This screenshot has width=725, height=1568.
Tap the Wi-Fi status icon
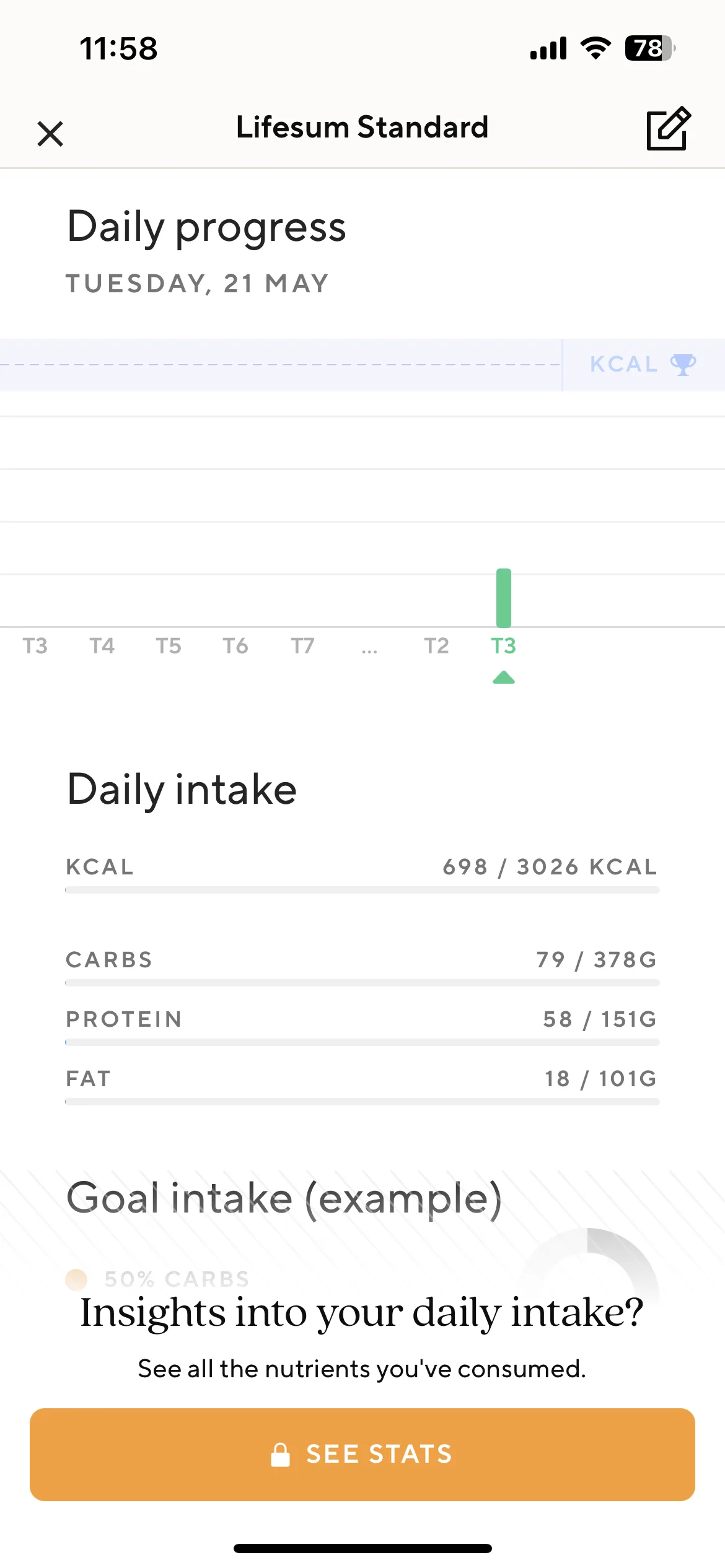tap(595, 48)
